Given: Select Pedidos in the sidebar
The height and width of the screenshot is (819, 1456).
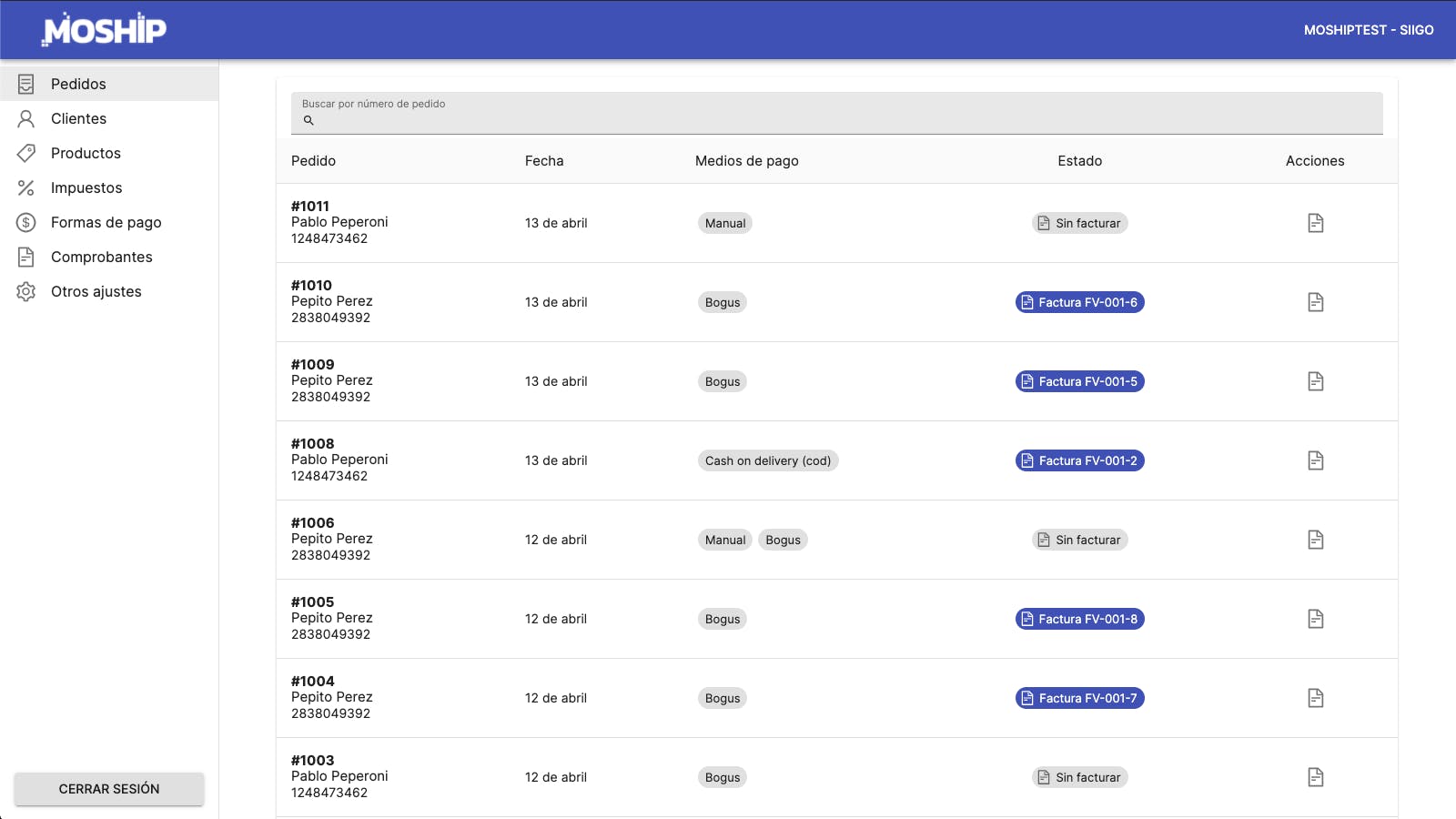Looking at the screenshot, I should coord(78,84).
